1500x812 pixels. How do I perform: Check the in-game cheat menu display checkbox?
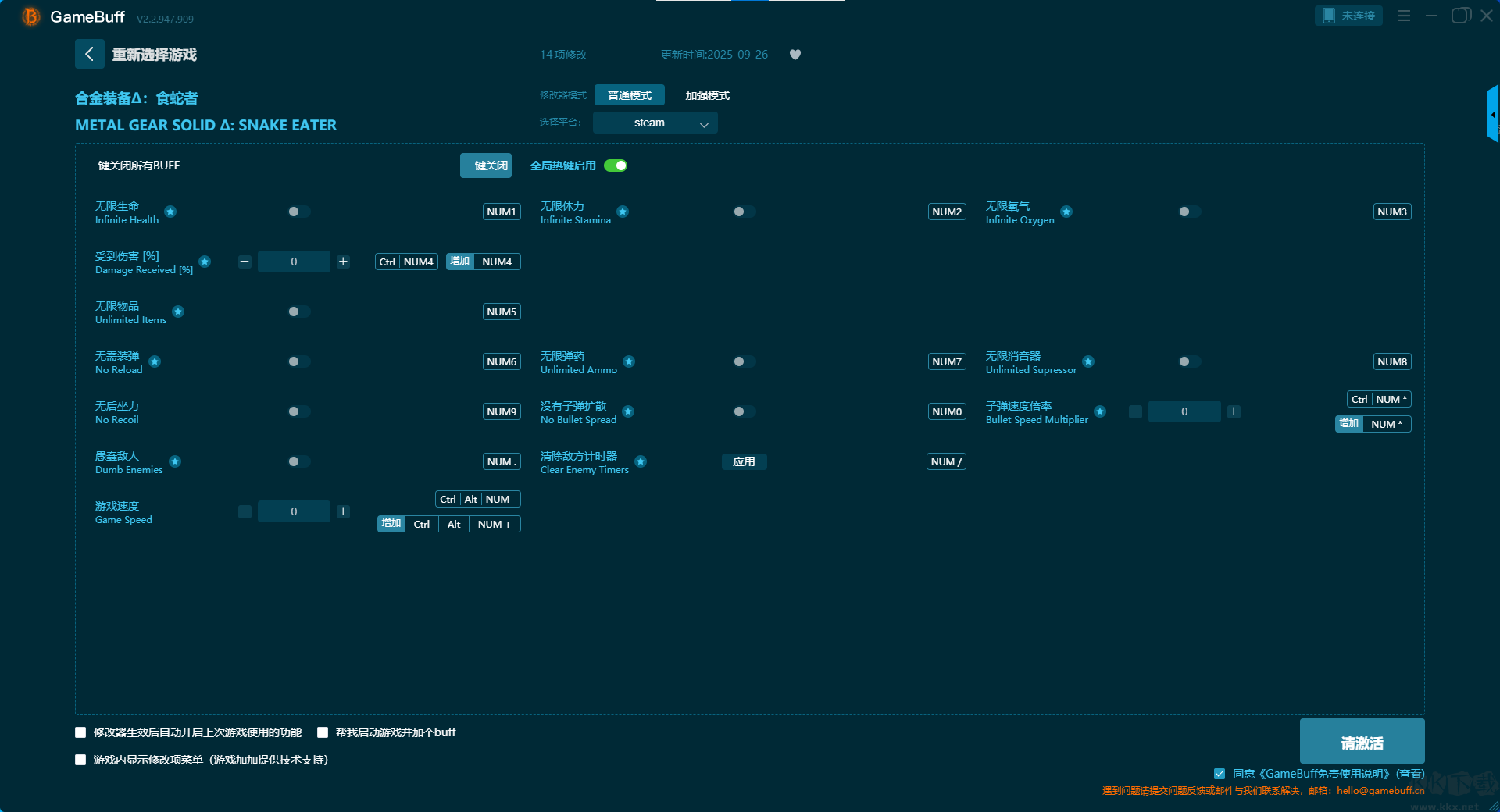point(80,760)
